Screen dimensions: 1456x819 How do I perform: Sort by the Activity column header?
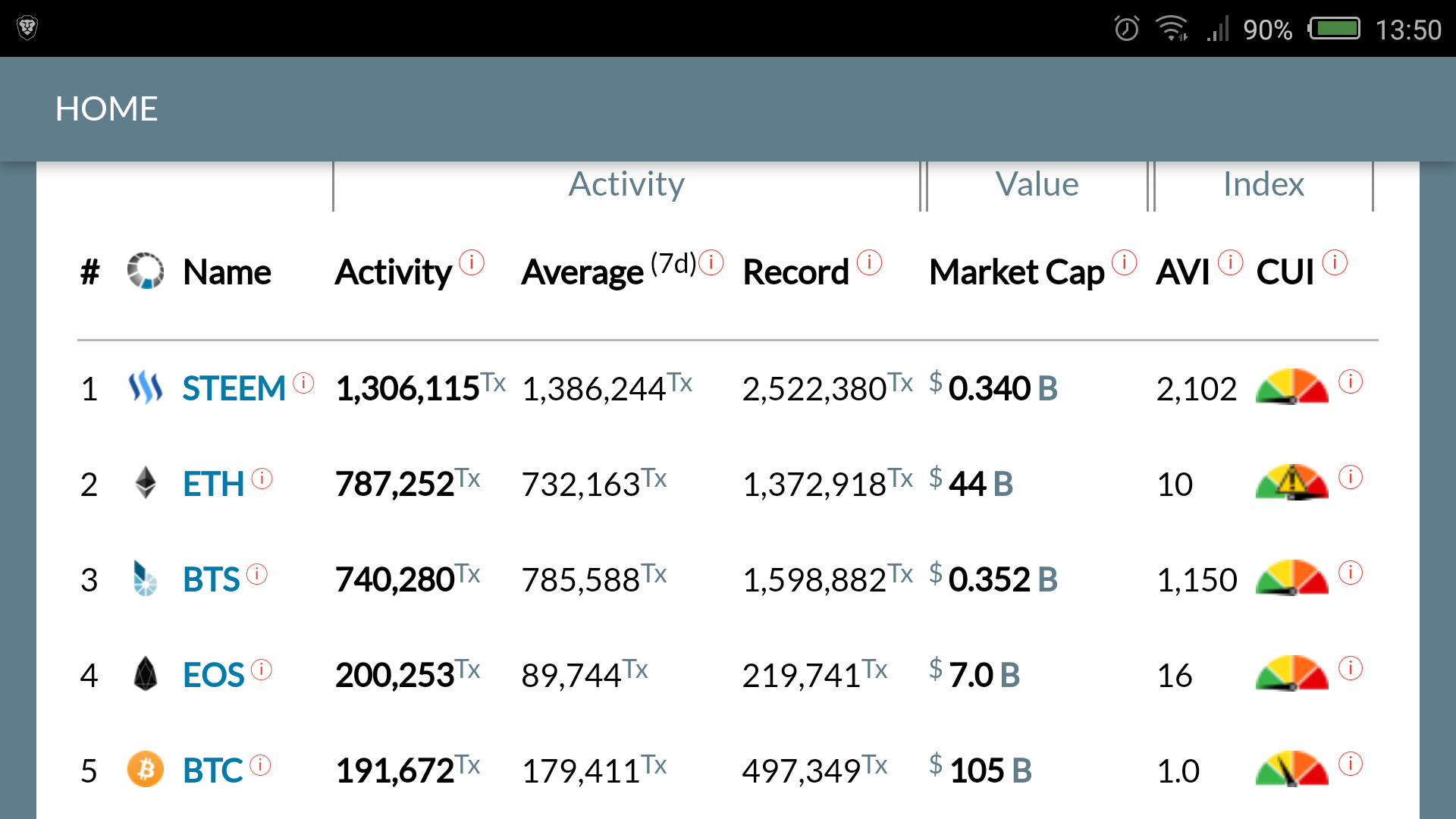coord(393,272)
